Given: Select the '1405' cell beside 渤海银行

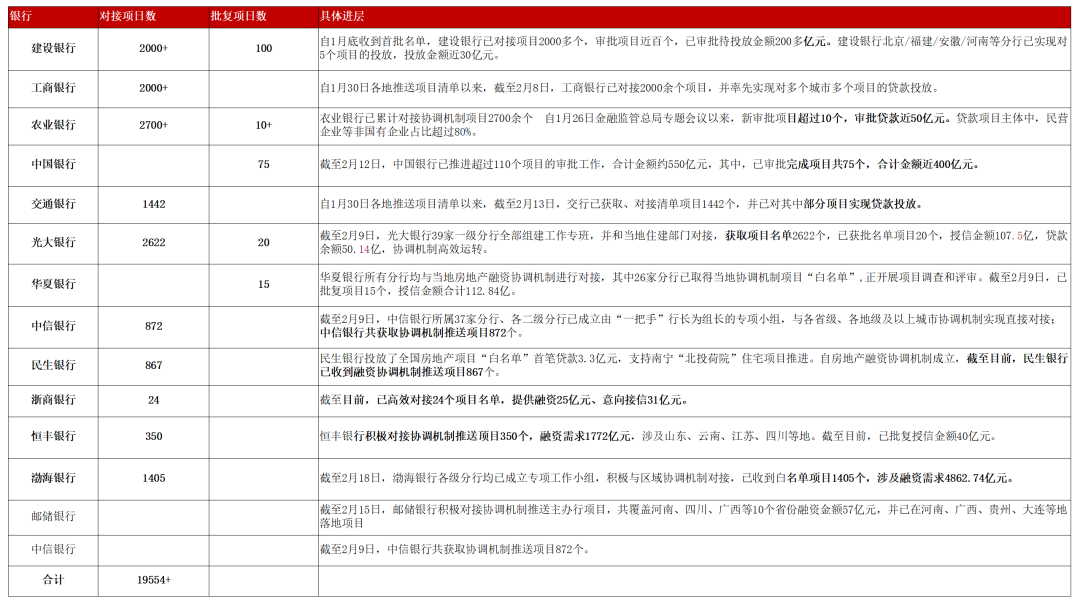Looking at the screenshot, I should pos(154,479).
